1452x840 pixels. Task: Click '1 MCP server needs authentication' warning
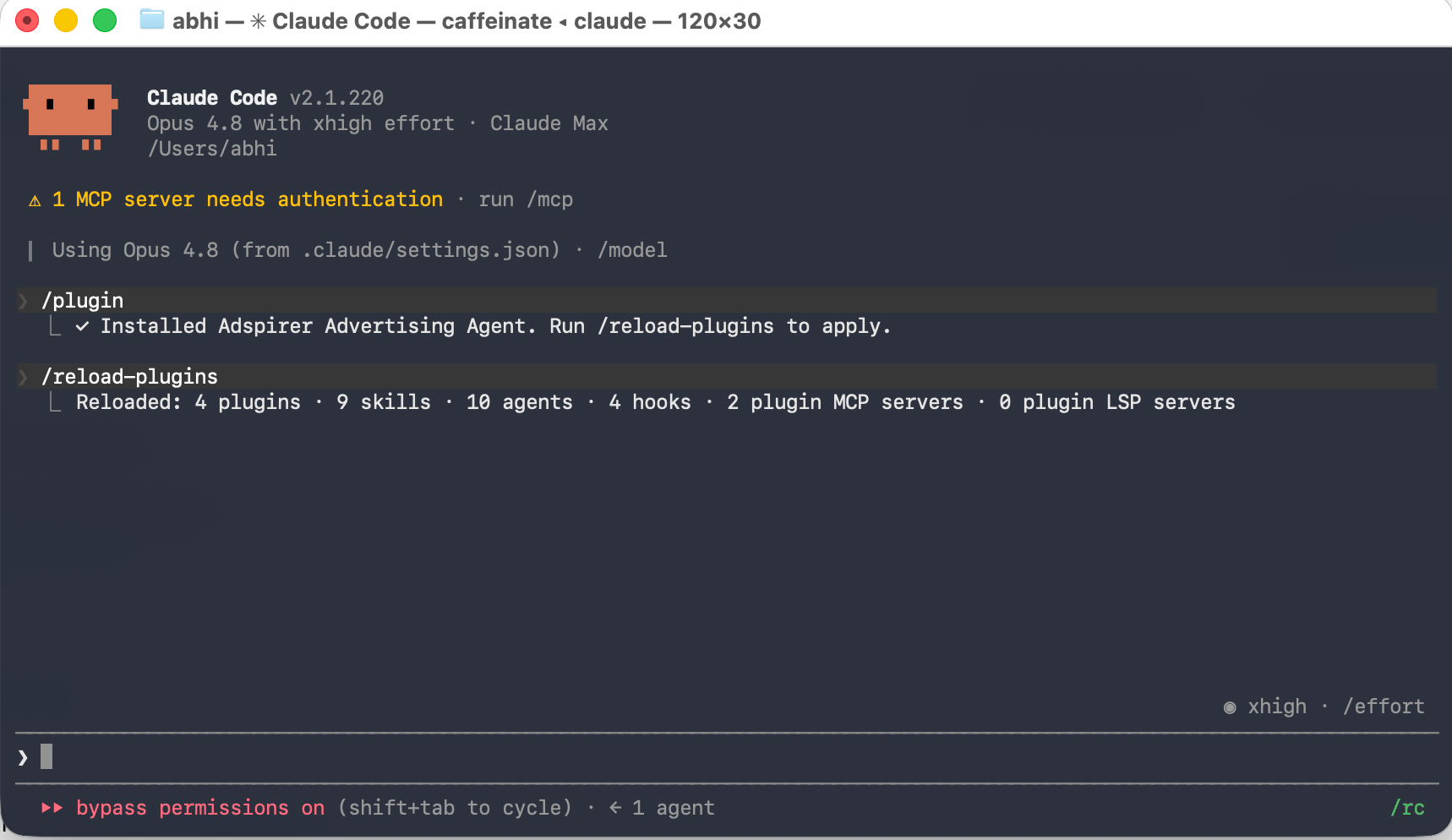click(248, 199)
